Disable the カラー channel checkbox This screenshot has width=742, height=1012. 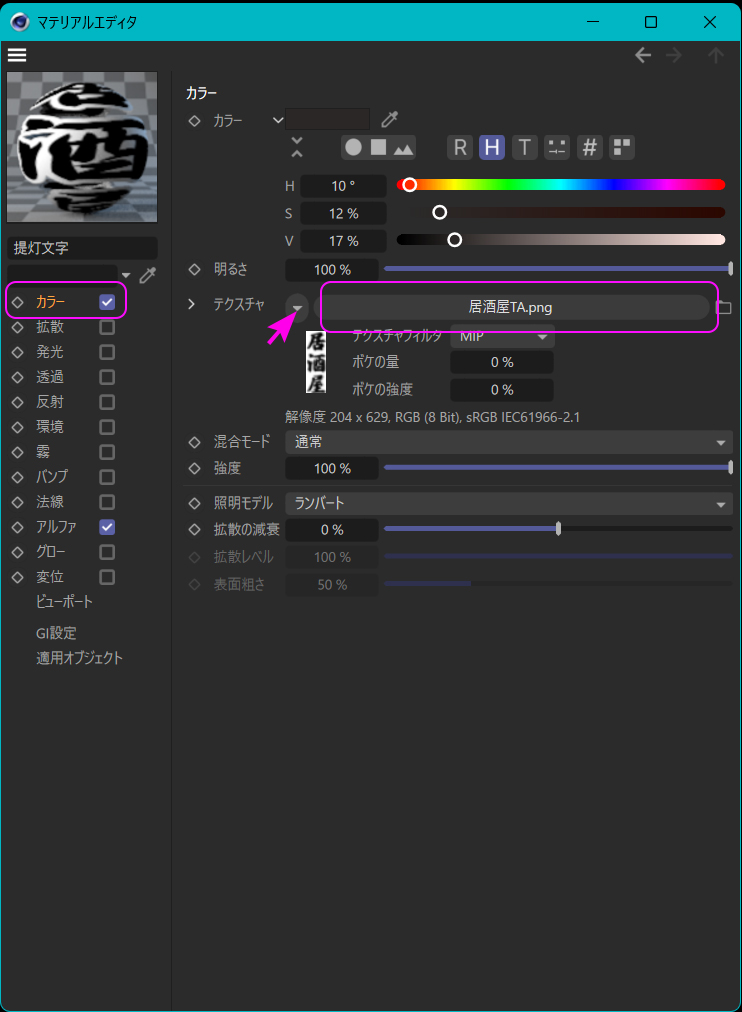point(107,302)
